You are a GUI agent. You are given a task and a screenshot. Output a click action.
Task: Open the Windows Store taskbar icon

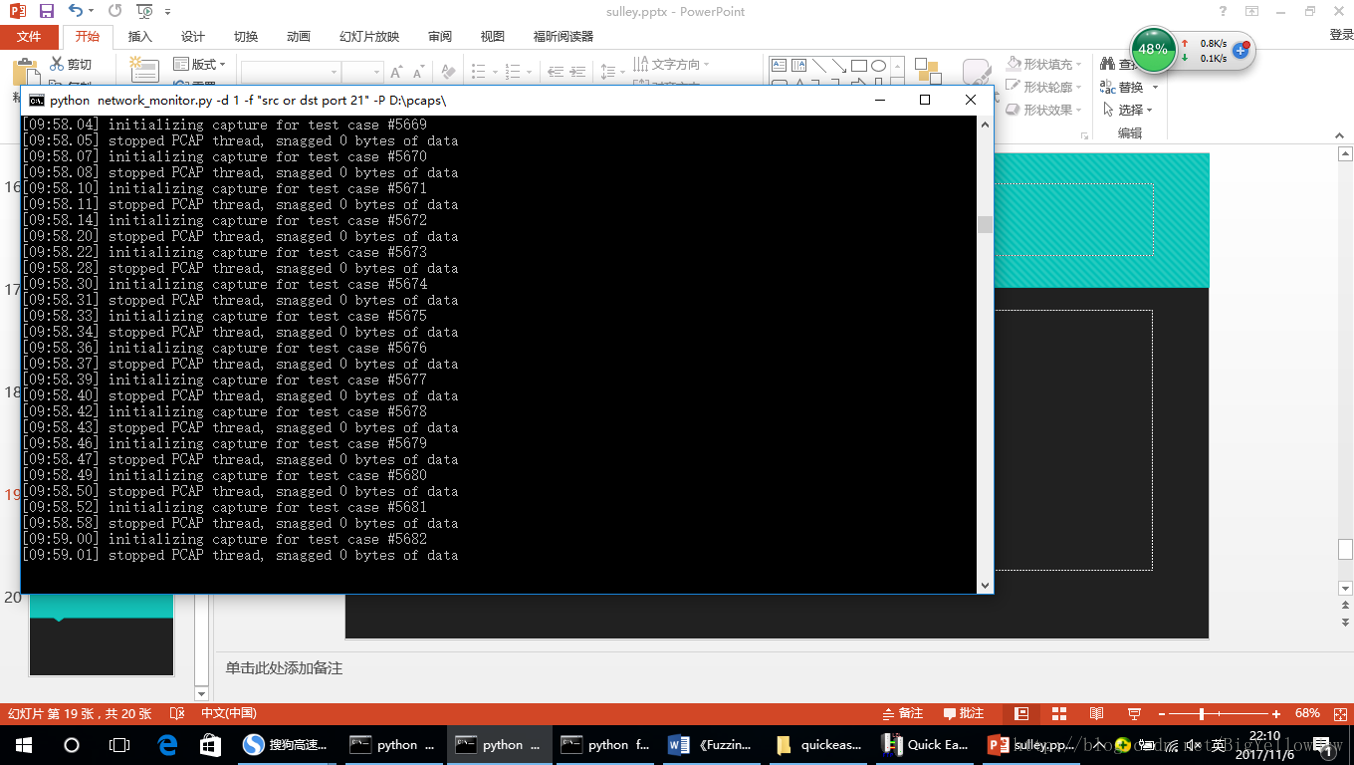[x=210, y=745]
